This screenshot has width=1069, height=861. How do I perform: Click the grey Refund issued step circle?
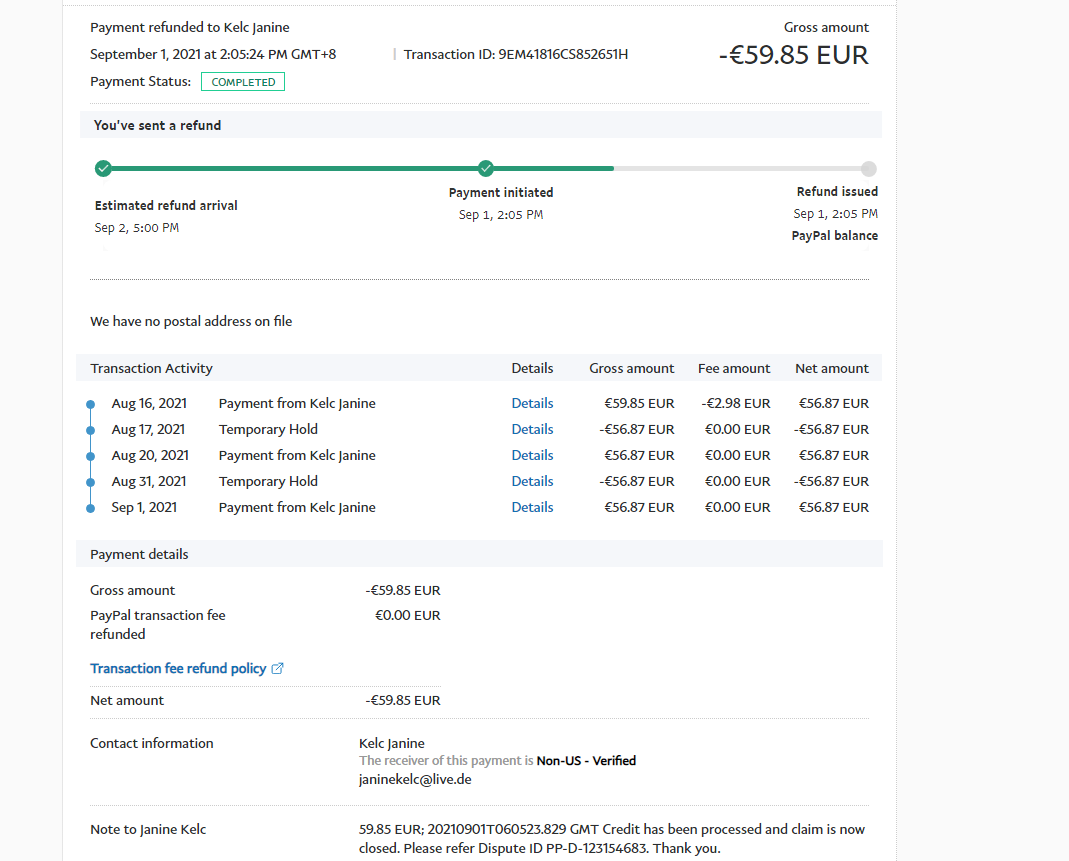click(x=868, y=169)
